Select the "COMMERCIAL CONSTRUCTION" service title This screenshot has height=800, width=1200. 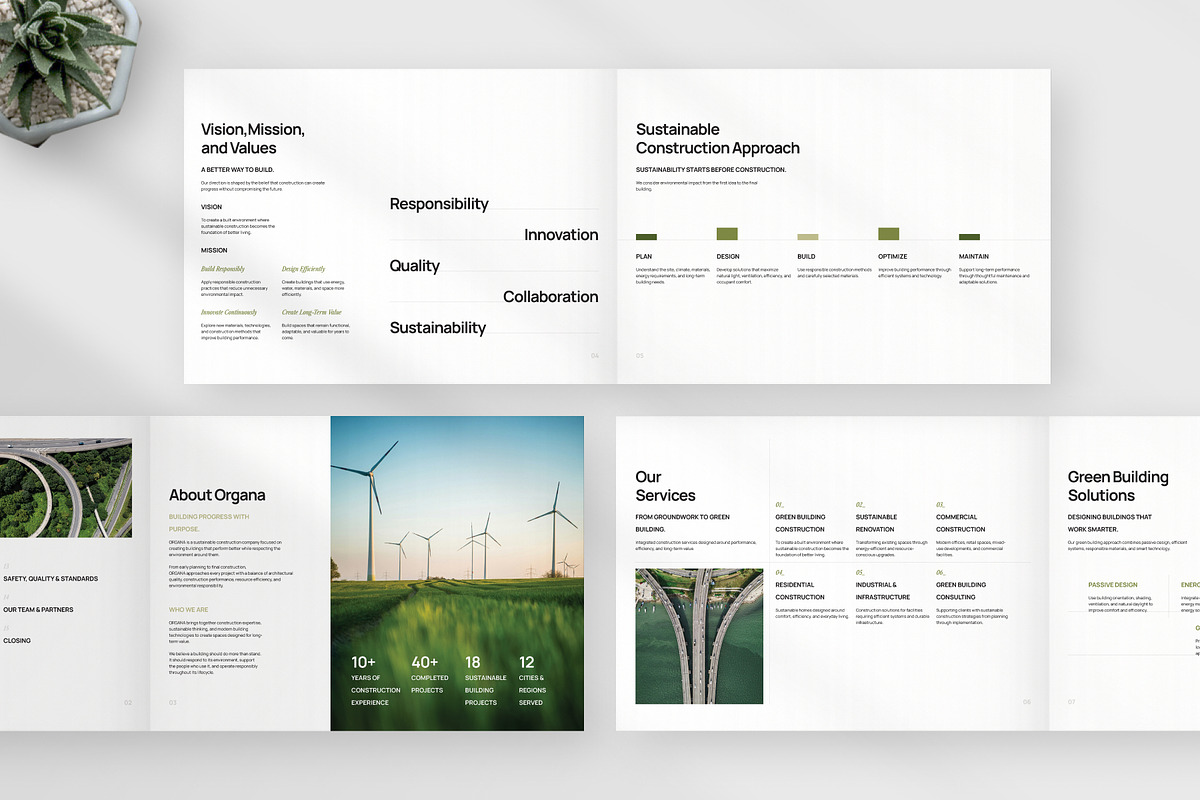click(961, 523)
